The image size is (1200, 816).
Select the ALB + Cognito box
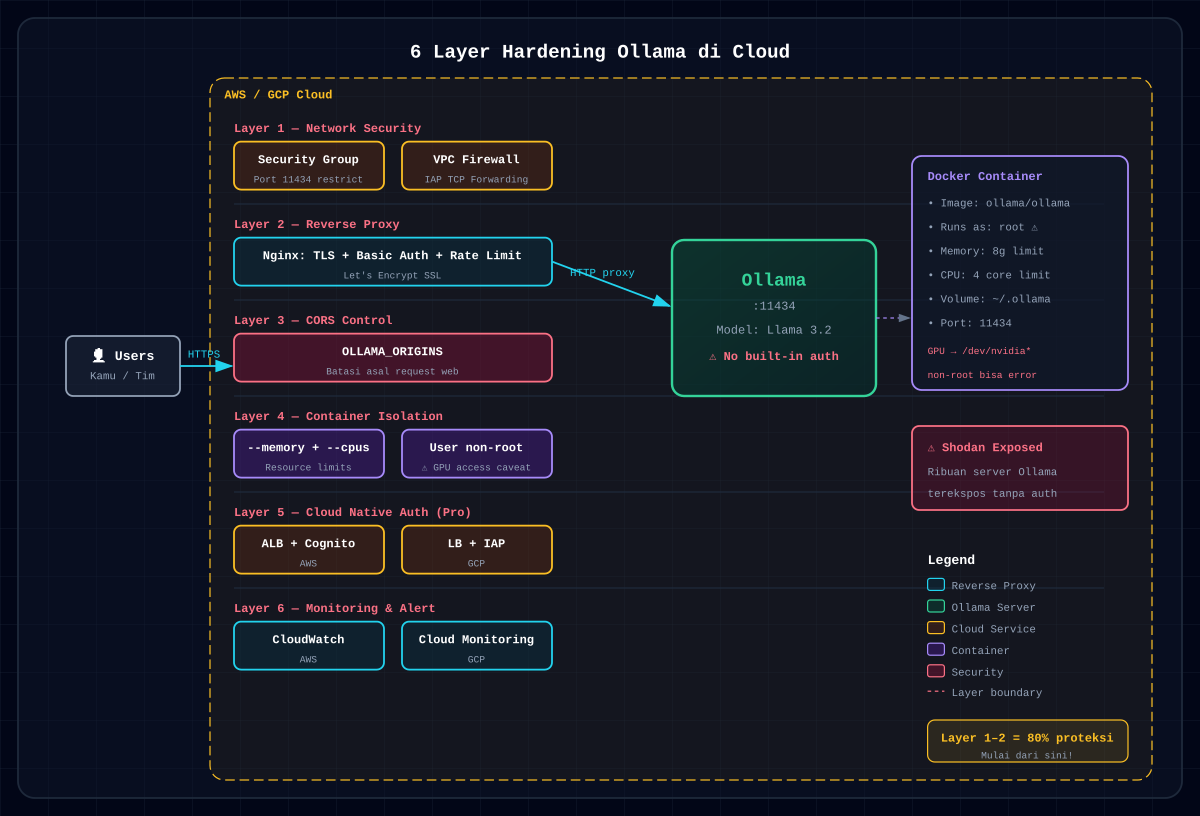[309, 550]
